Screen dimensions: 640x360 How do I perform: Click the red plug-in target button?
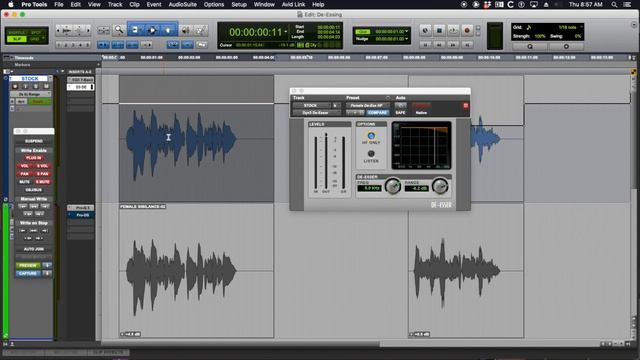[x=466, y=106]
